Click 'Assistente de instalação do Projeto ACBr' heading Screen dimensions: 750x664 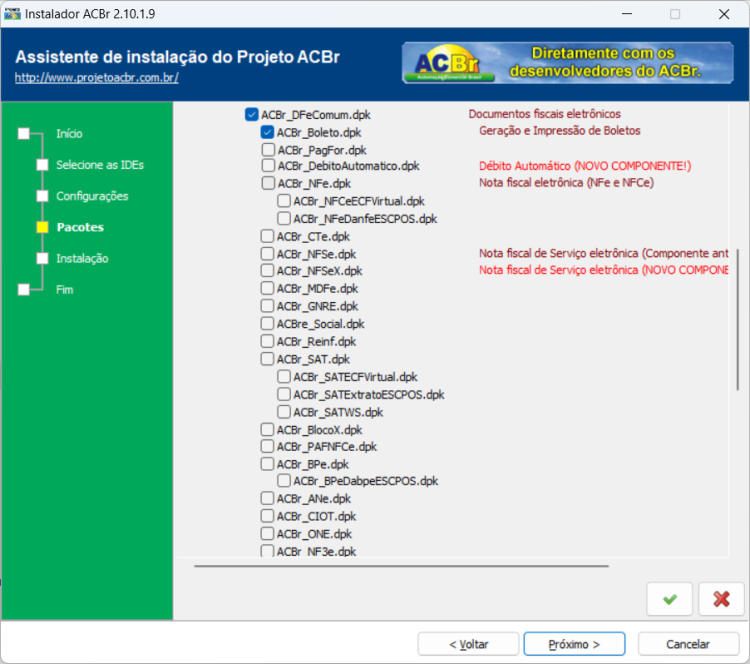tap(177, 57)
